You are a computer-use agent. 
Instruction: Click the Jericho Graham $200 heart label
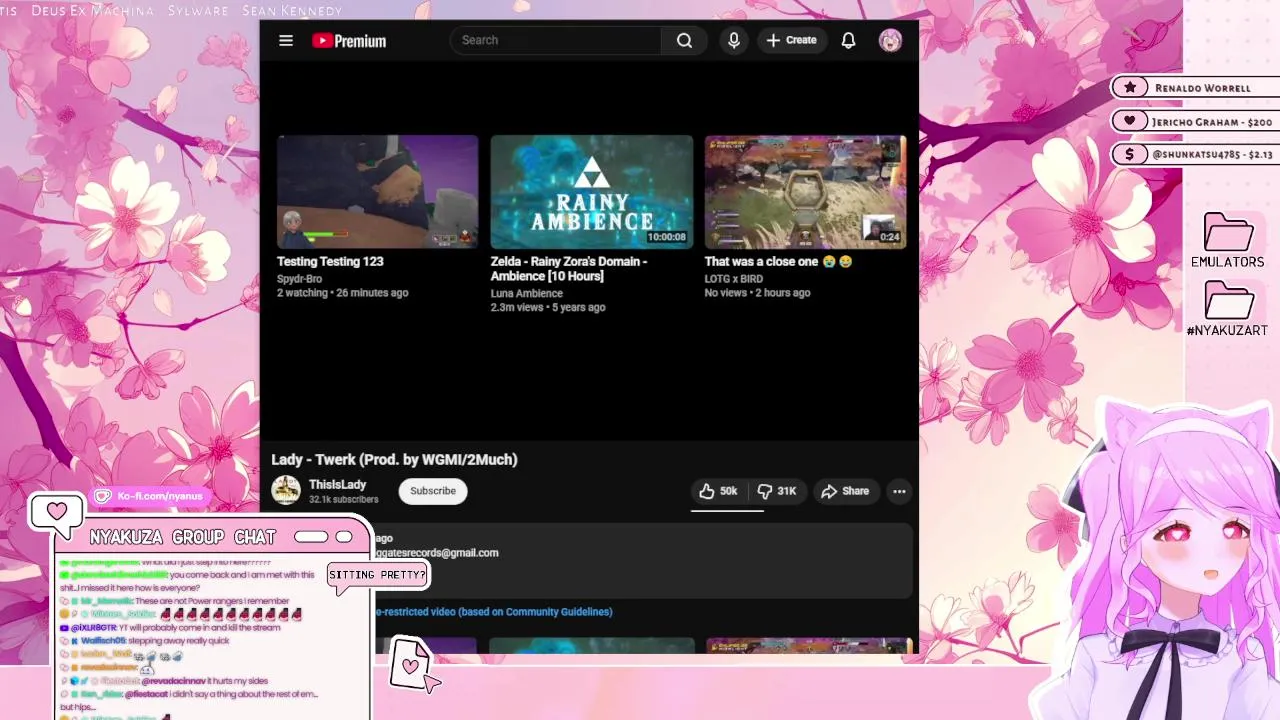1196,122
